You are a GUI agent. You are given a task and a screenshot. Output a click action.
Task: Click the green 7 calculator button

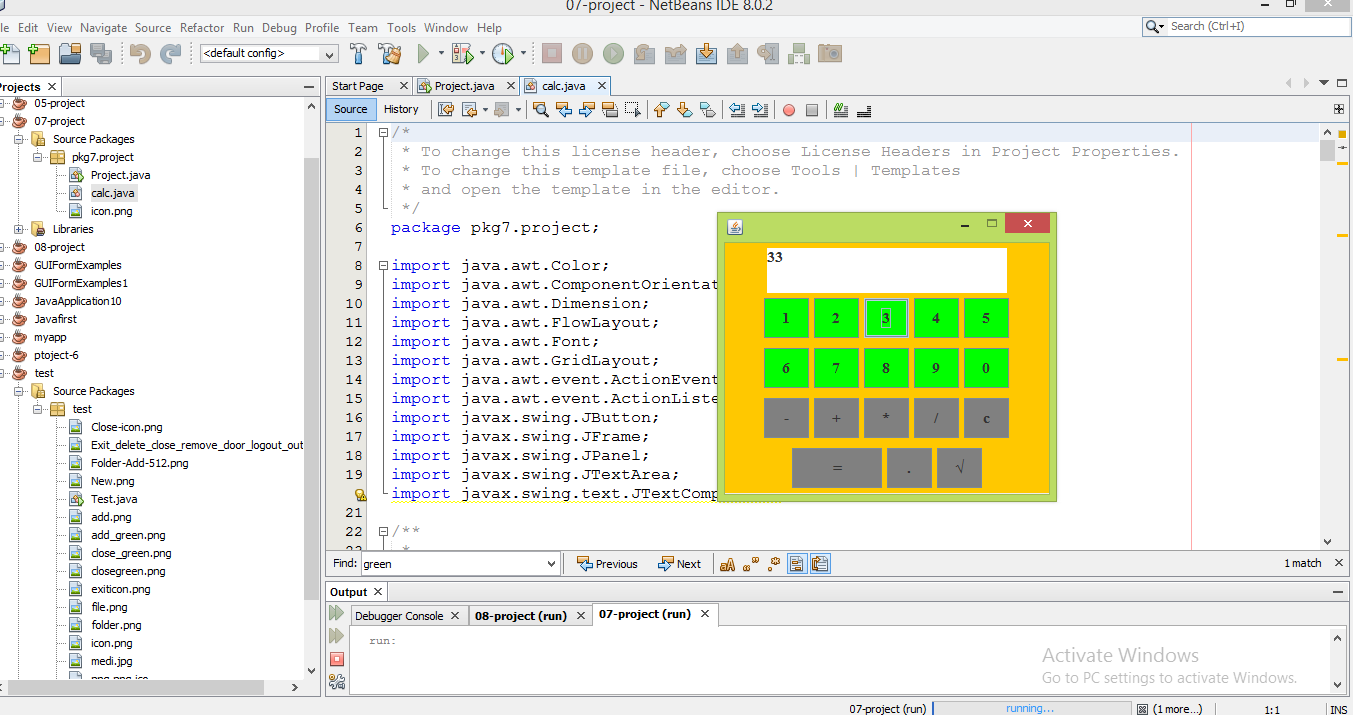(836, 368)
